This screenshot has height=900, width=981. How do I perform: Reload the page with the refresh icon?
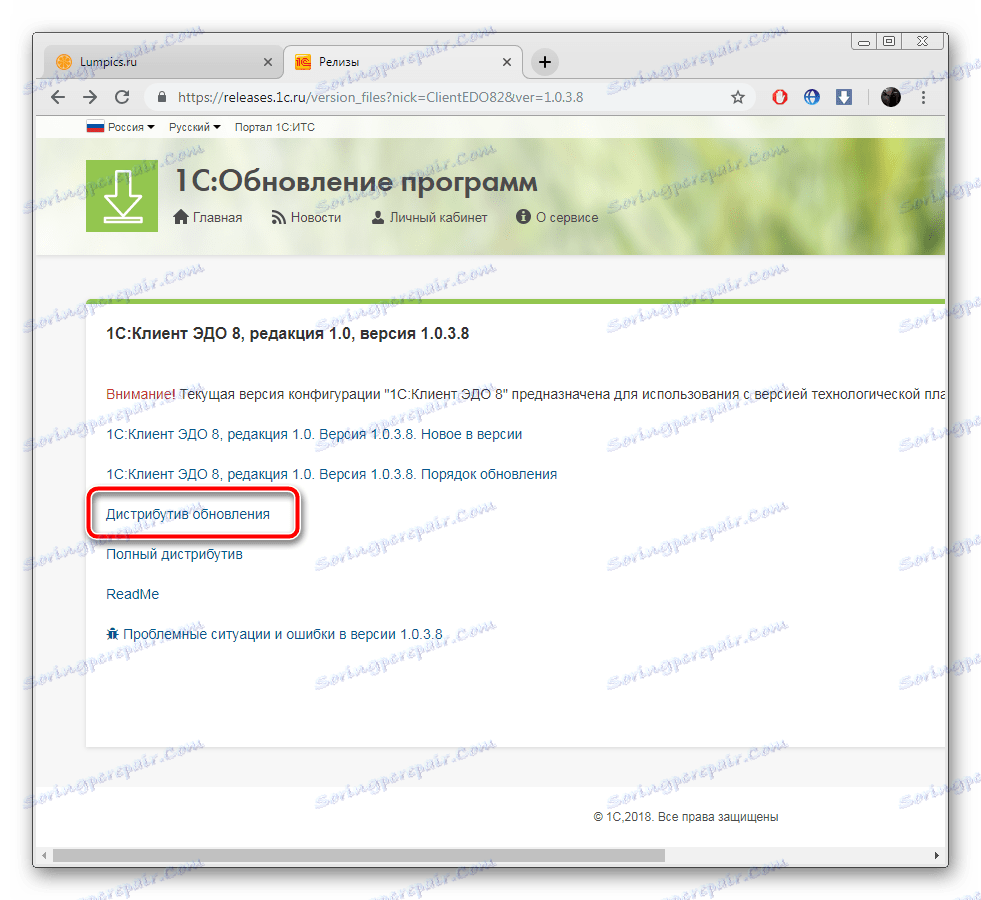(x=122, y=97)
